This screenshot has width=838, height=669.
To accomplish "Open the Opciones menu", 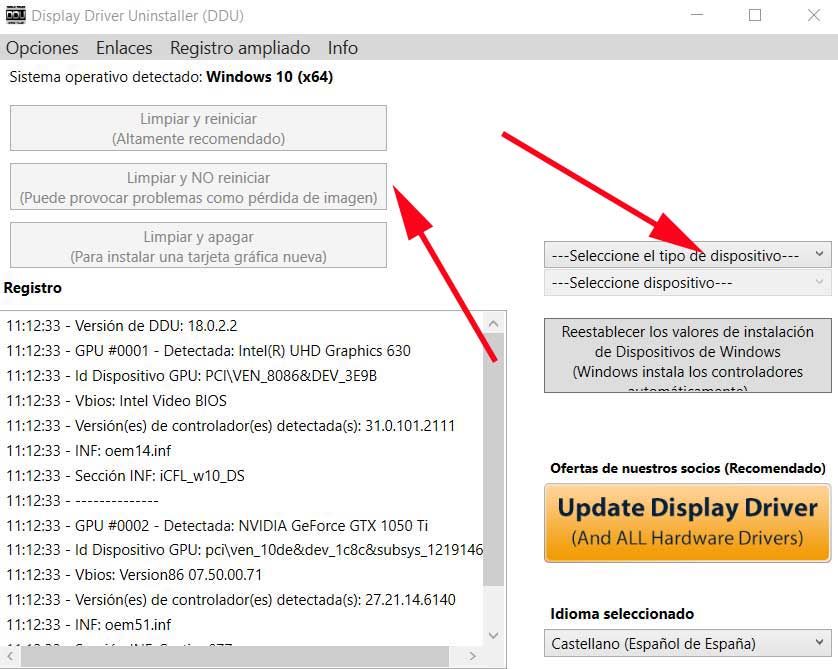I will click(42, 48).
